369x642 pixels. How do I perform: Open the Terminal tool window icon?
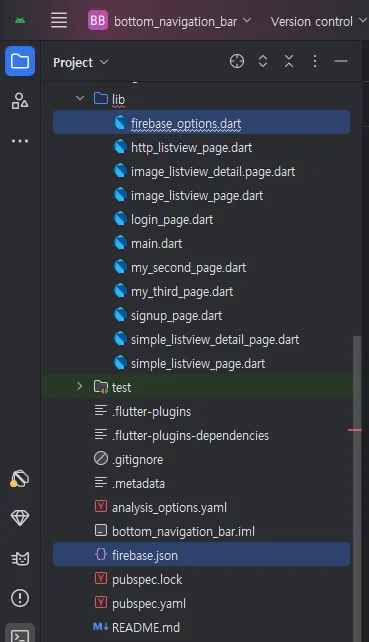pyautogui.click(x=20, y=635)
